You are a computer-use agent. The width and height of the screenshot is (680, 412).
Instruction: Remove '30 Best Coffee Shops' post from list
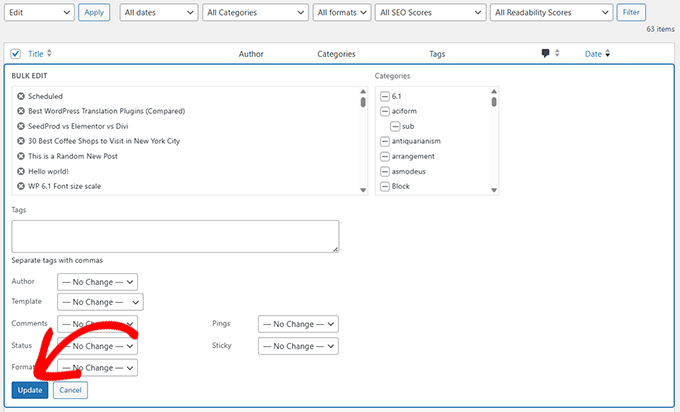pyautogui.click(x=21, y=141)
